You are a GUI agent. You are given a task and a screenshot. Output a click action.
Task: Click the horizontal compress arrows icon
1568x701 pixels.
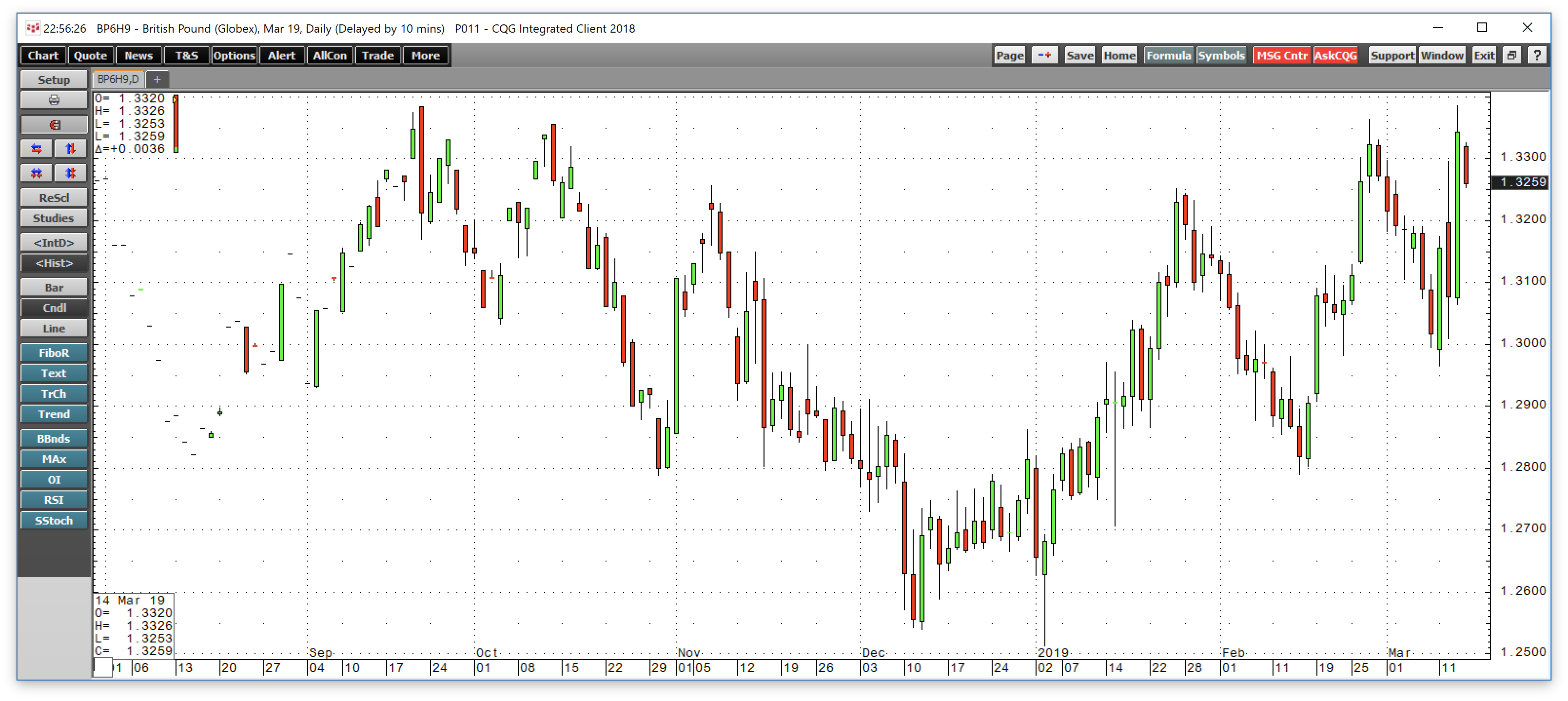pyautogui.click(x=37, y=174)
